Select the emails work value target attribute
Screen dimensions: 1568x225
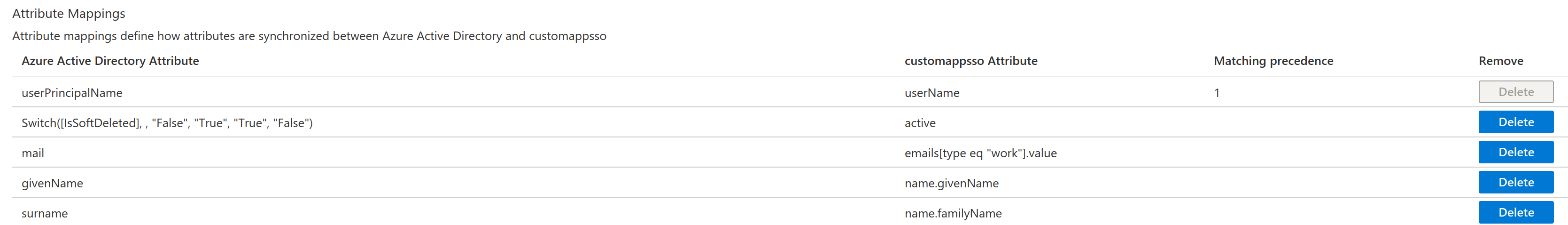[981, 153]
